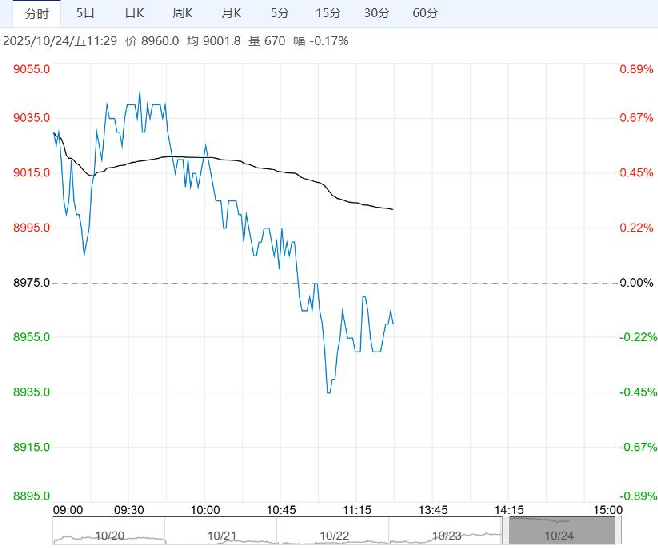658x548 pixels.
Task: Choose the 30分 interval tab
Action: [x=377, y=13]
